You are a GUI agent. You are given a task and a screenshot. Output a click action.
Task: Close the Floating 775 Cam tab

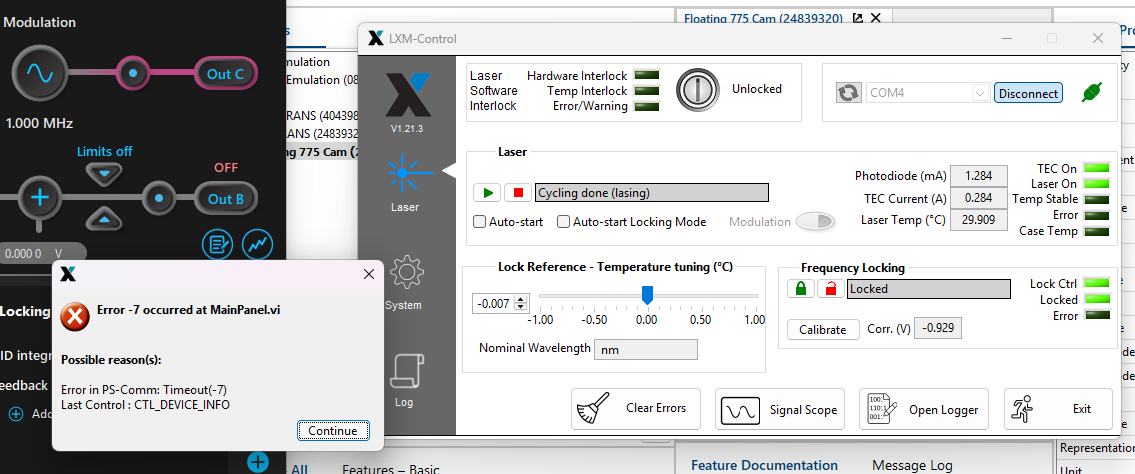[x=876, y=18]
